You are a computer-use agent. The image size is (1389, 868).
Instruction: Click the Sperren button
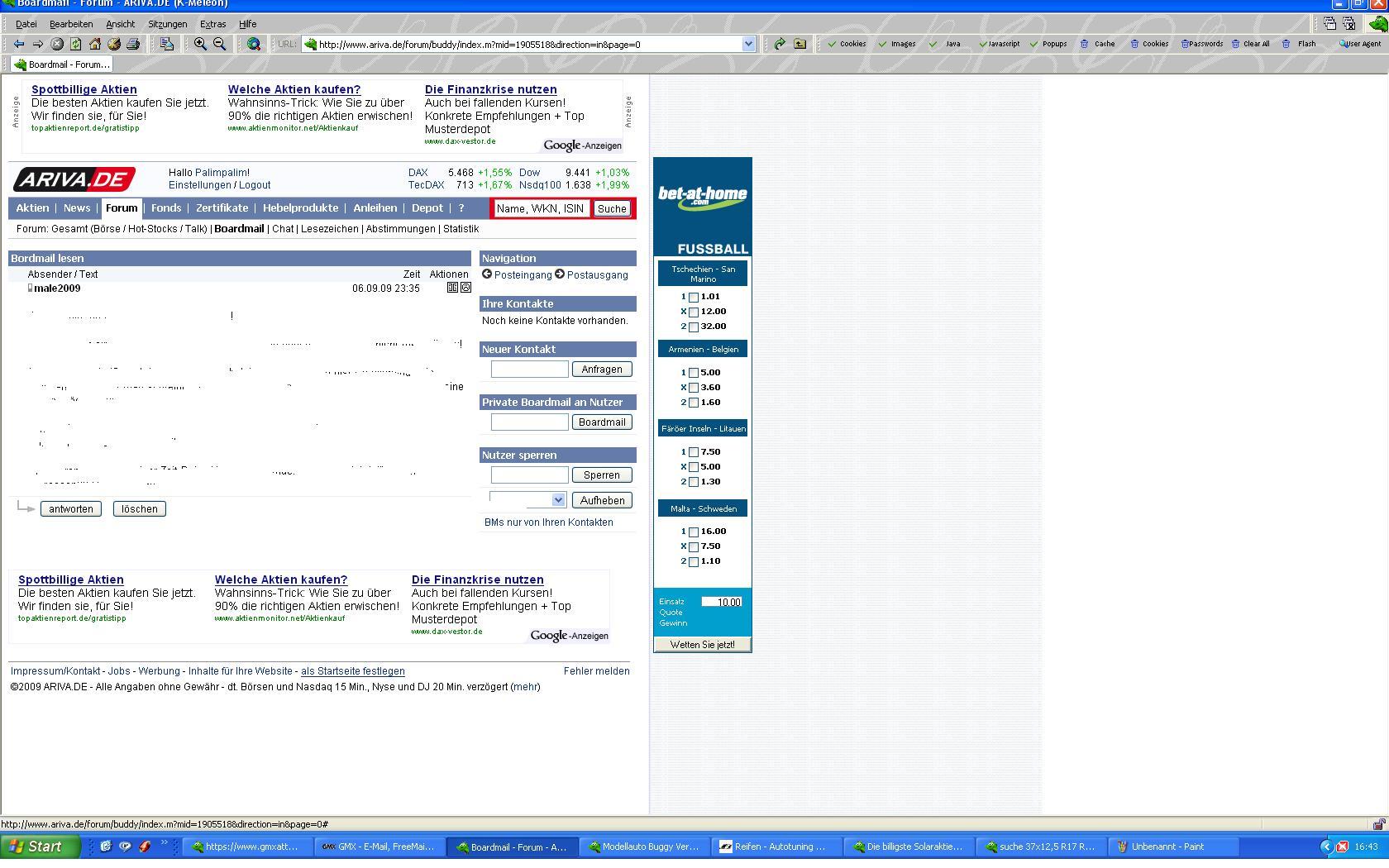602,475
